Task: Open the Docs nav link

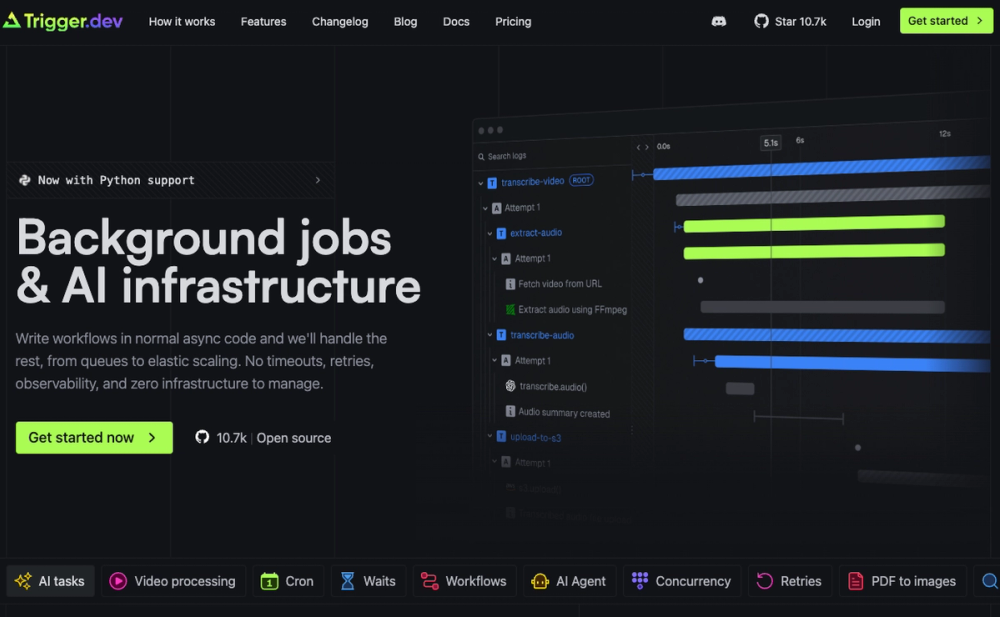Action: pos(456,22)
